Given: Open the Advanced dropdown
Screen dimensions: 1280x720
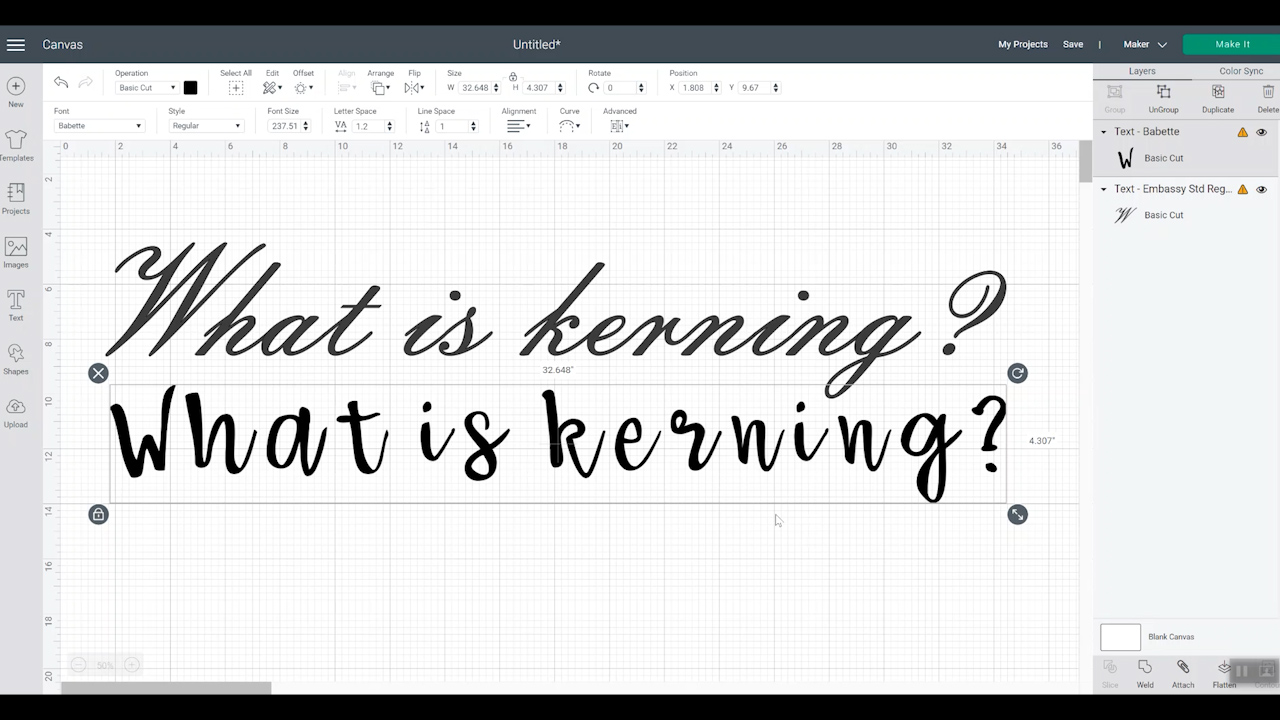Looking at the screenshot, I should [619, 126].
